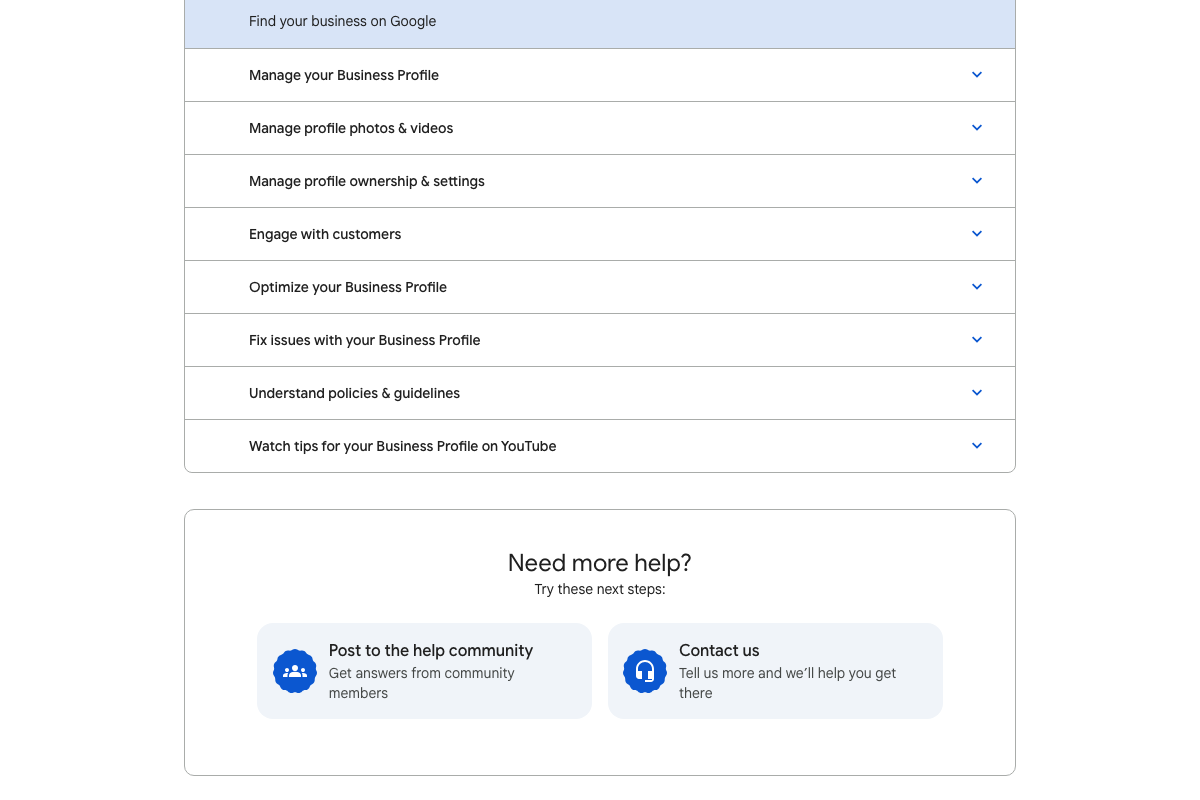The height and width of the screenshot is (800, 1200).
Task: Select Engage with customers title
Action: [325, 234]
